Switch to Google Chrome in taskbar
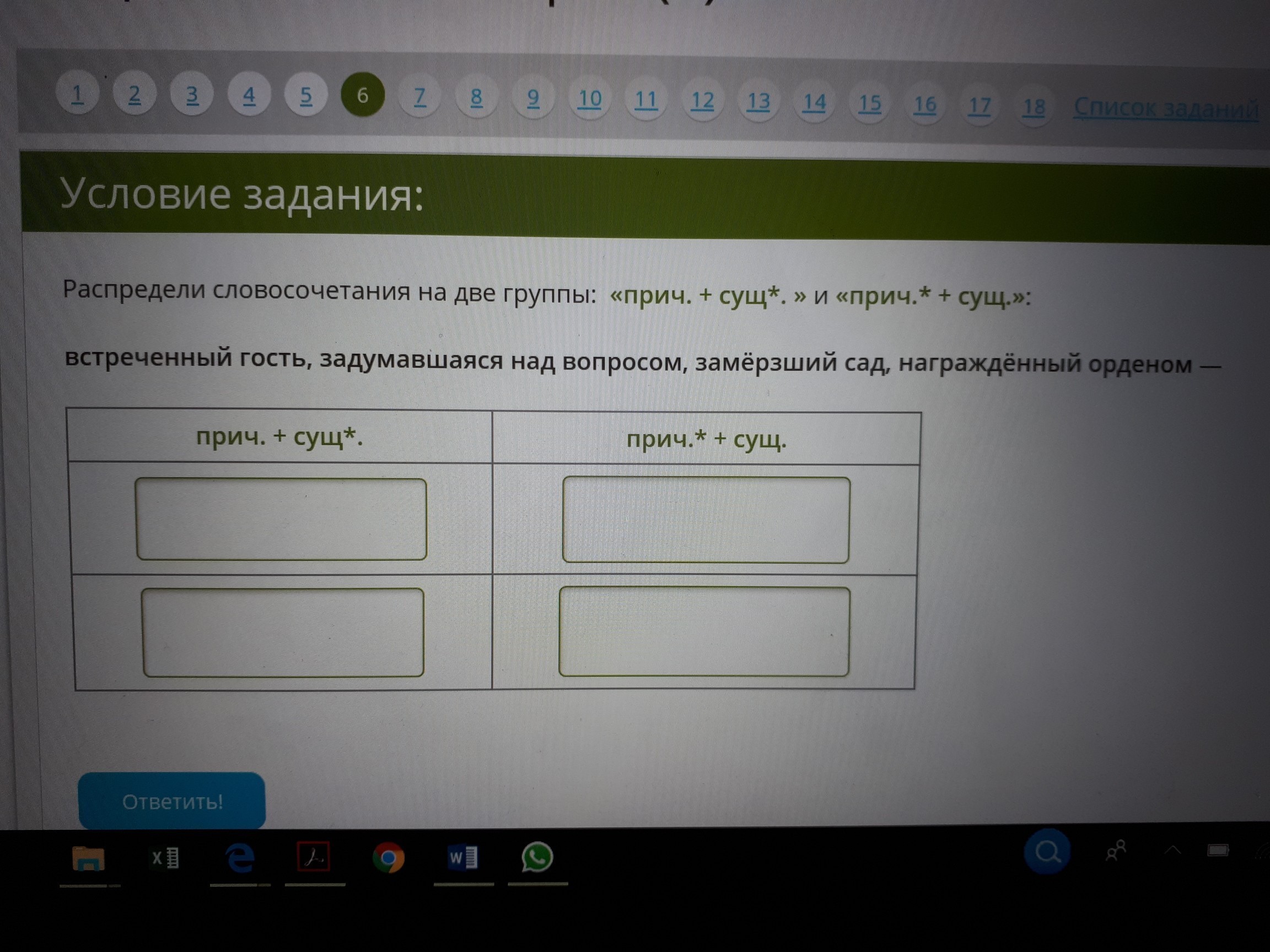Viewport: 1270px width, 952px height. click(389, 858)
